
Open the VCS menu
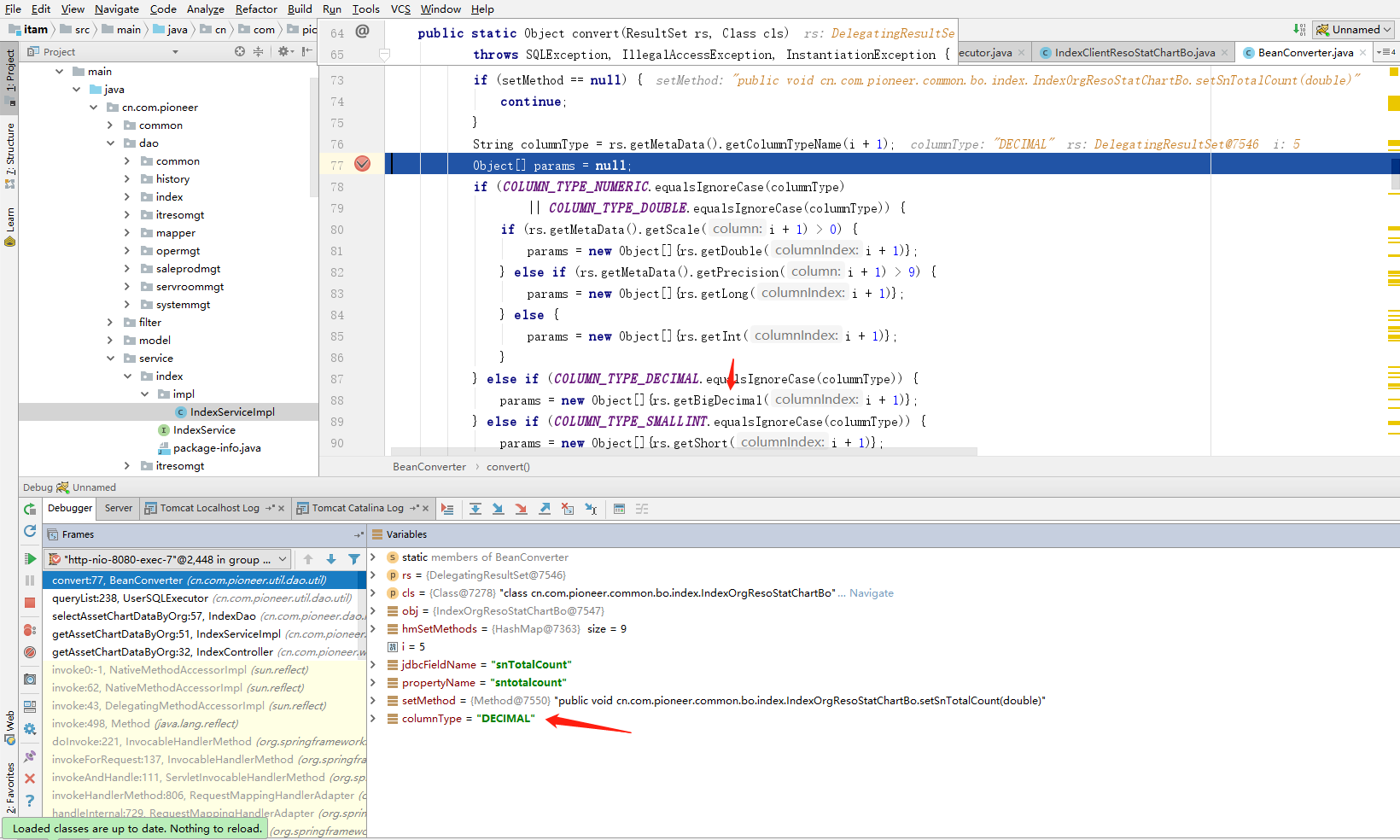[400, 9]
